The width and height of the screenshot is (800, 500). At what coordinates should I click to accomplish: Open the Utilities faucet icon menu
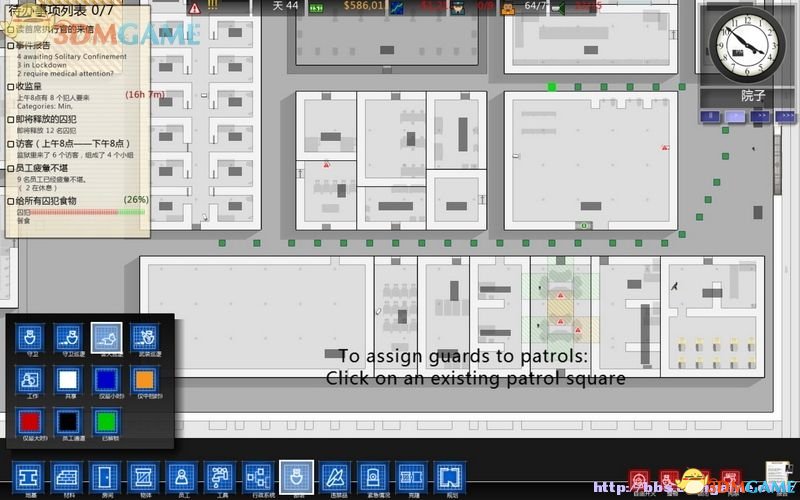click(x=220, y=478)
